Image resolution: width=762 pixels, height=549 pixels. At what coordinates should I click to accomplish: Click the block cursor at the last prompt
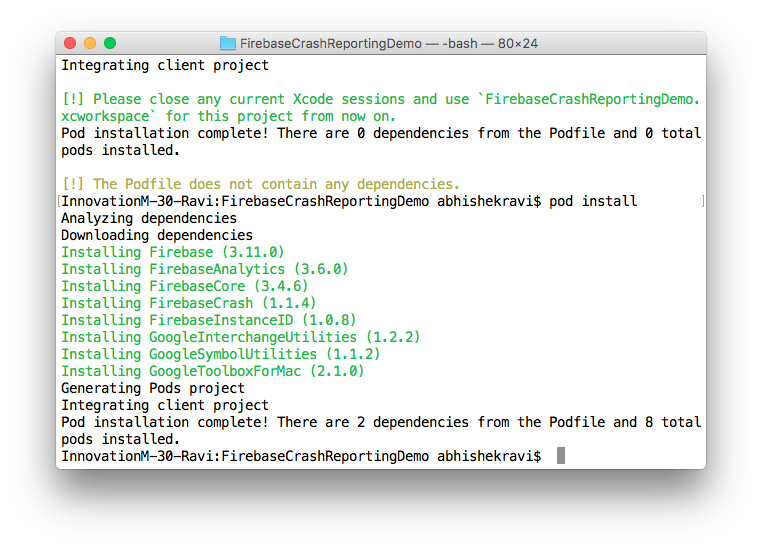[x=561, y=456]
